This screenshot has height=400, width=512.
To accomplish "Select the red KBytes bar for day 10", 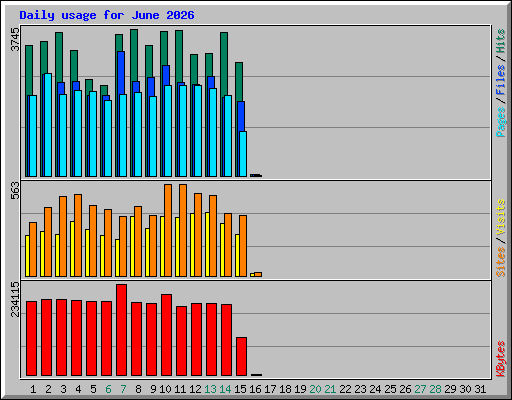I will click(166, 335).
